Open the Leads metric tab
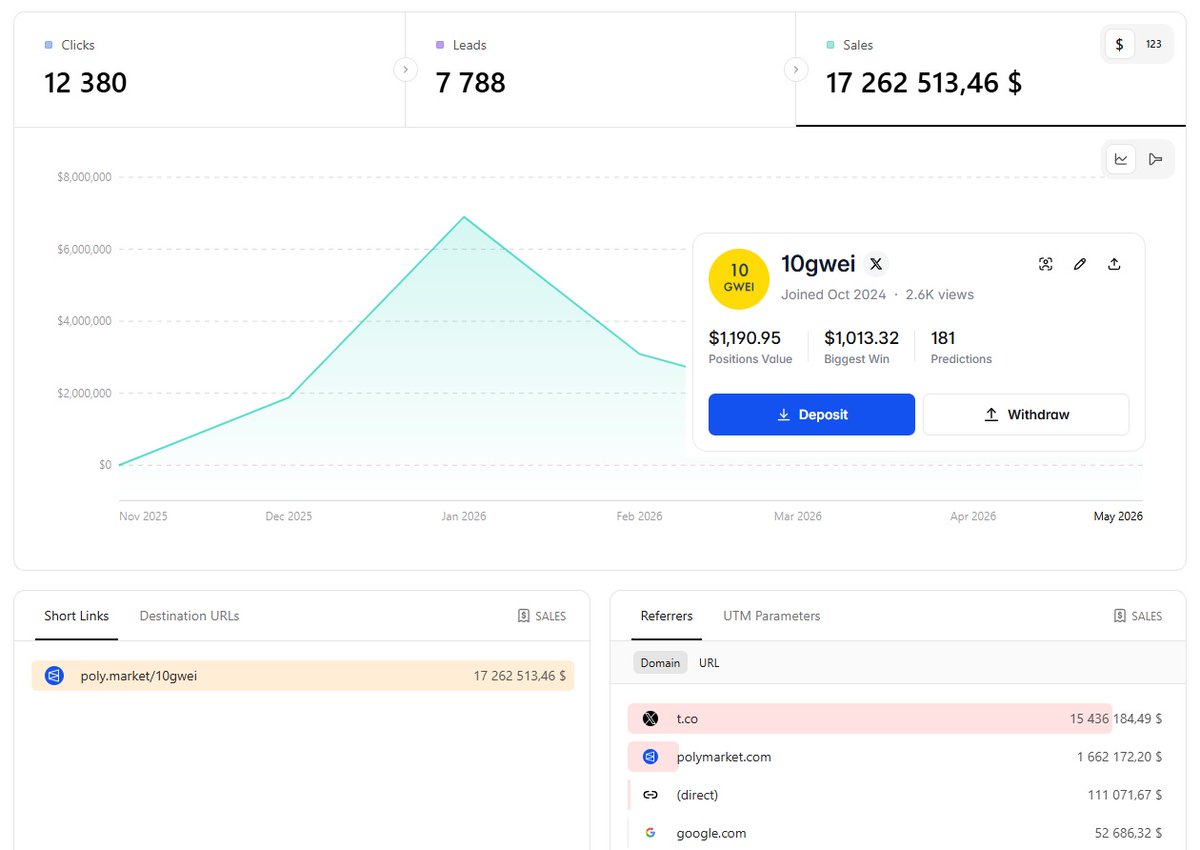 pos(600,70)
